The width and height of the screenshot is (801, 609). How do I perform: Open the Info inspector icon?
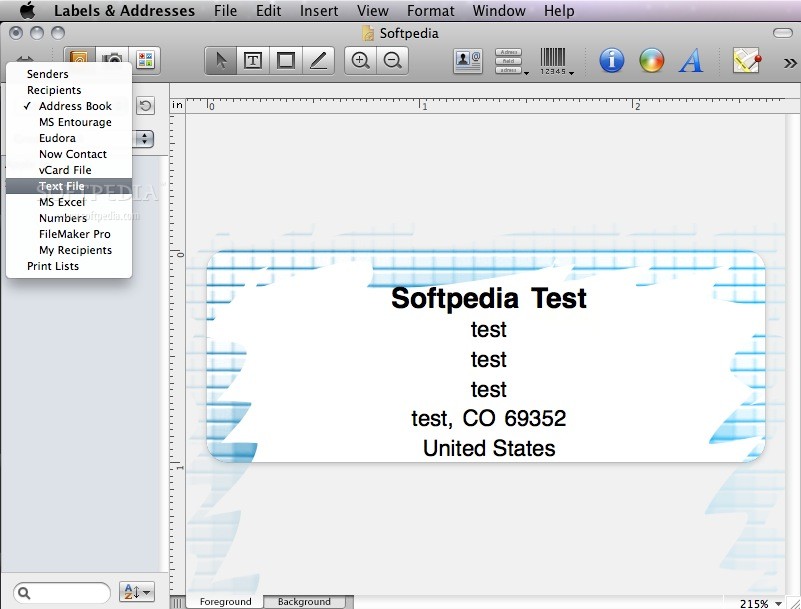click(x=611, y=60)
